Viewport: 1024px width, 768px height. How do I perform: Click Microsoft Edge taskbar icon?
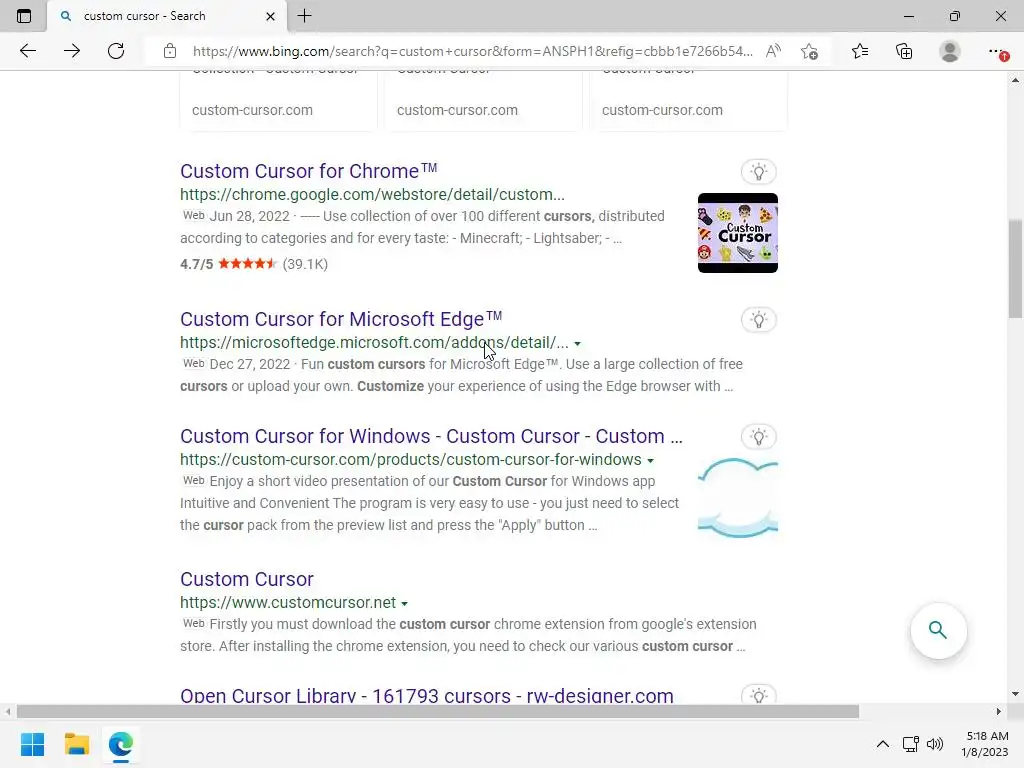coord(121,744)
